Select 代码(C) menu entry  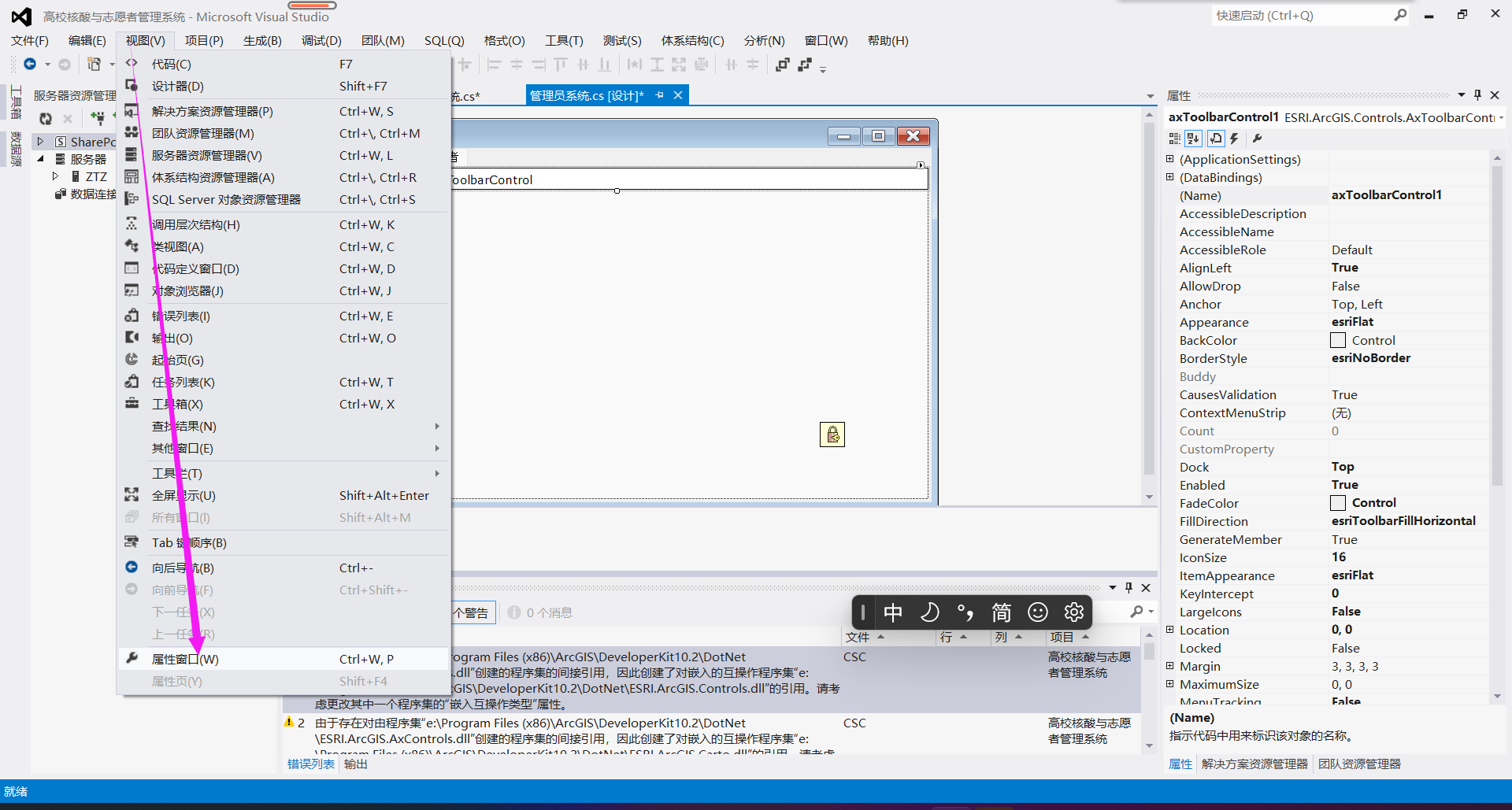(284, 64)
